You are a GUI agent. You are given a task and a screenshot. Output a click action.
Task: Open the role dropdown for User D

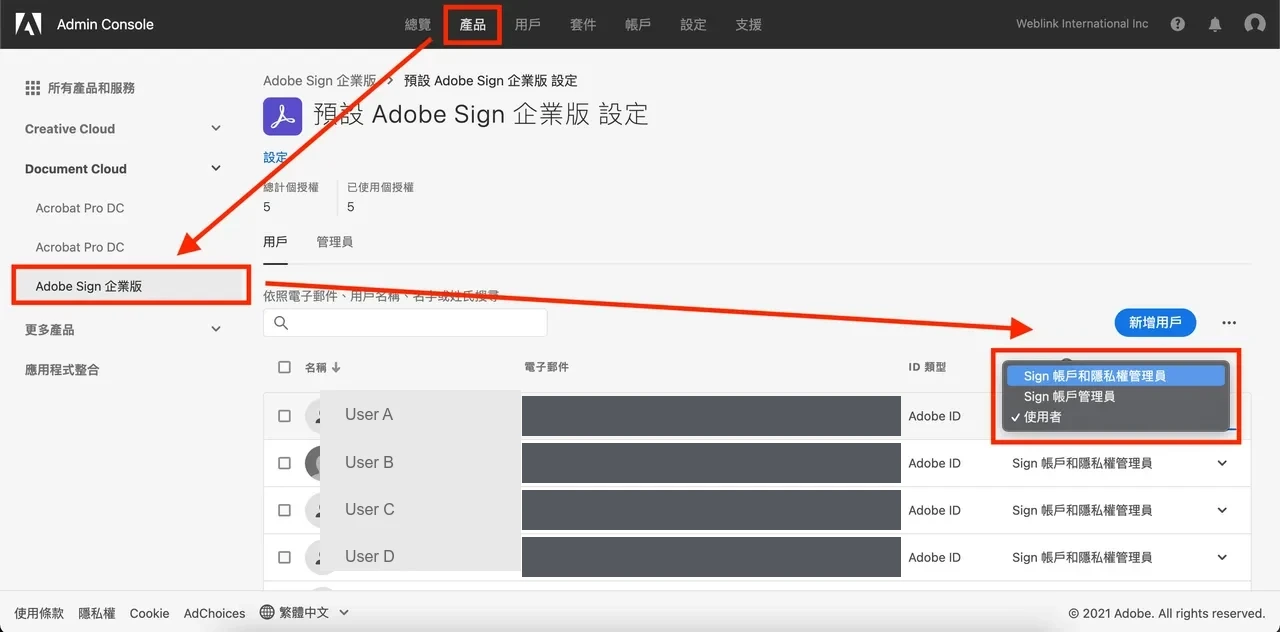[1222, 557]
